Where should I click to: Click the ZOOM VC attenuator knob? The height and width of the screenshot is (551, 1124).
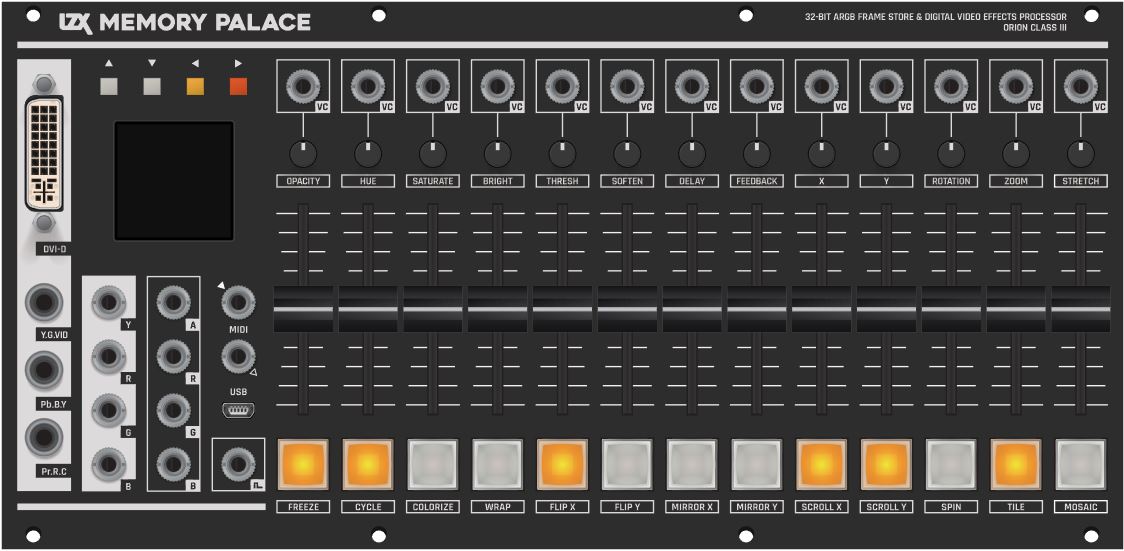[1016, 153]
